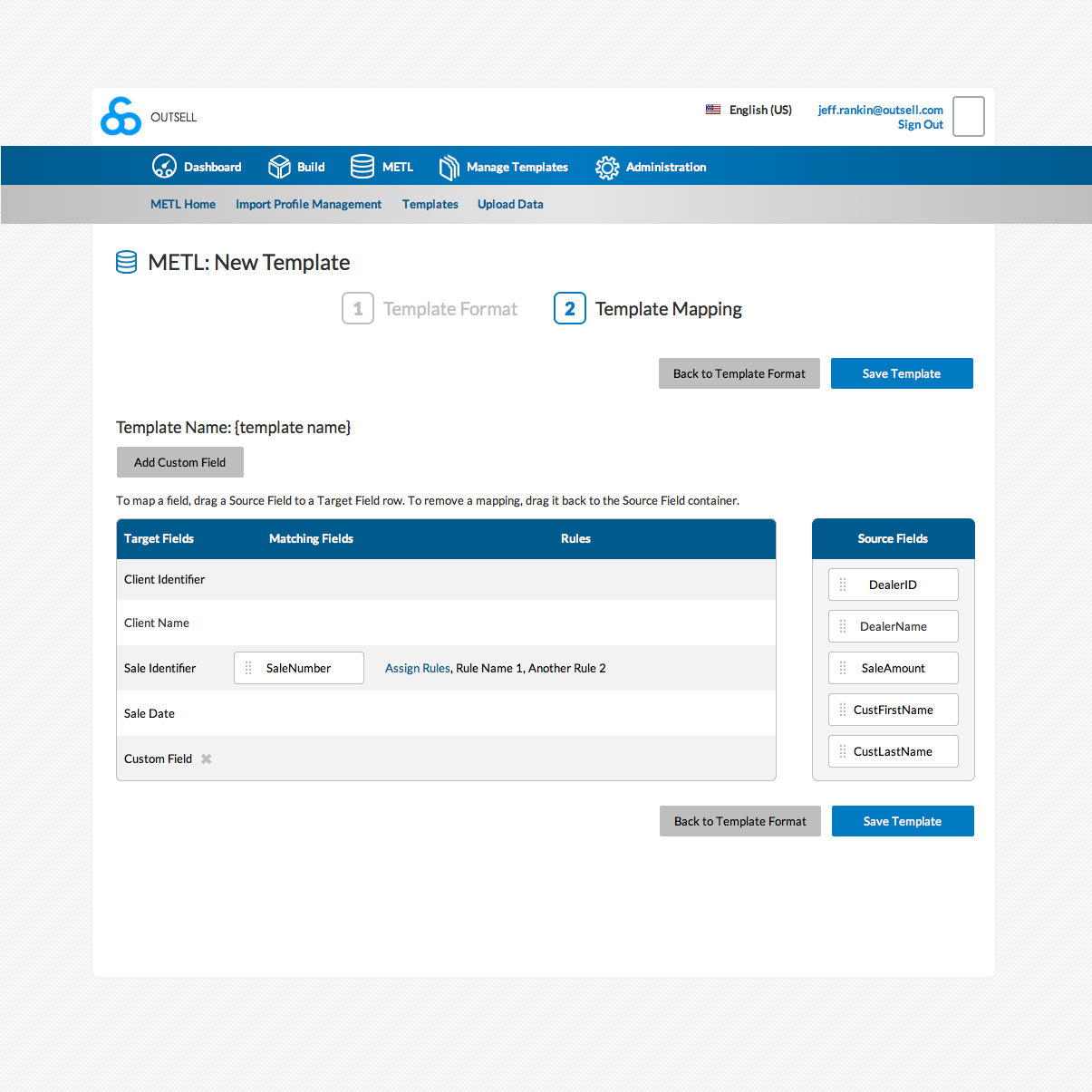Grab the DealerID source field handle
The image size is (1092, 1092).
click(x=843, y=585)
